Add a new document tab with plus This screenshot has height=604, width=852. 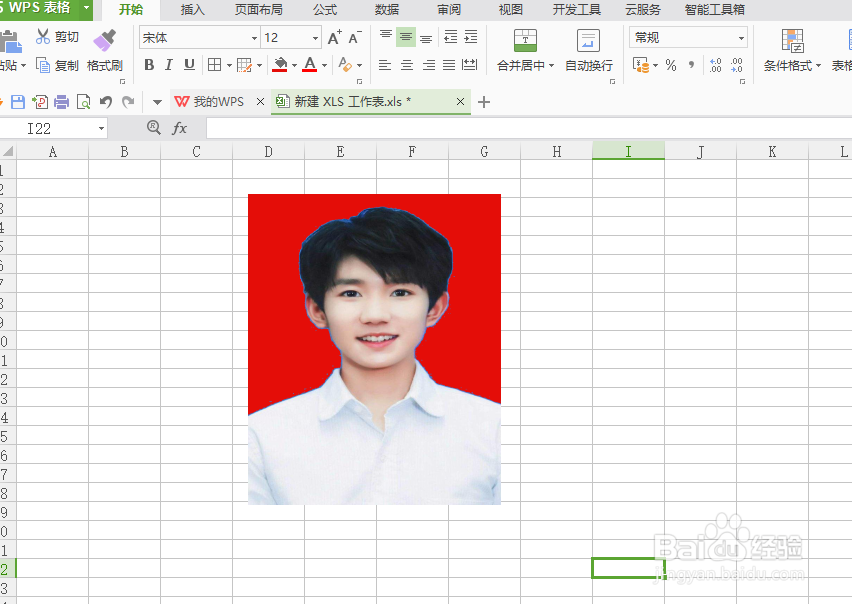point(484,102)
